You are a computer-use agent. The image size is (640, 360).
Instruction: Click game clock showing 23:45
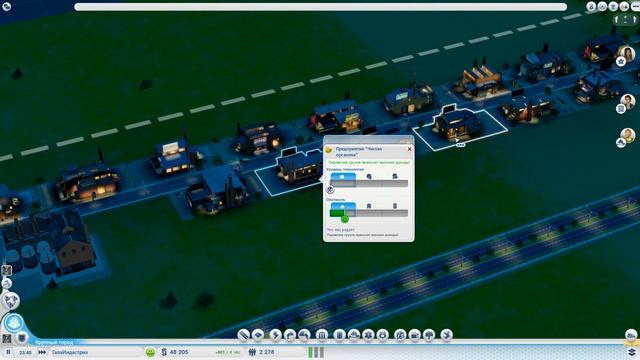click(x=25, y=352)
